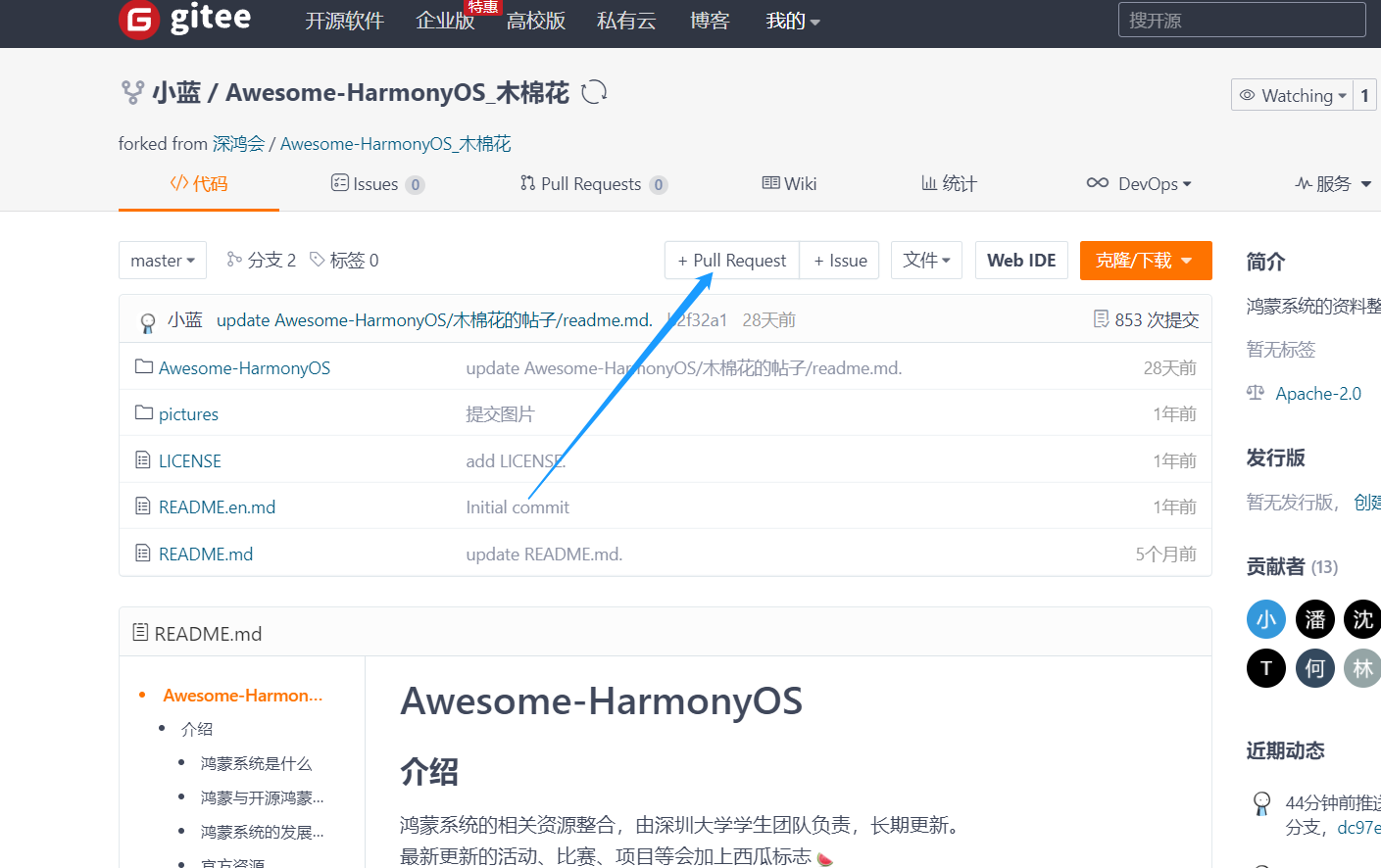
Task: Open contributor avatar labeled T
Action: (1266, 668)
